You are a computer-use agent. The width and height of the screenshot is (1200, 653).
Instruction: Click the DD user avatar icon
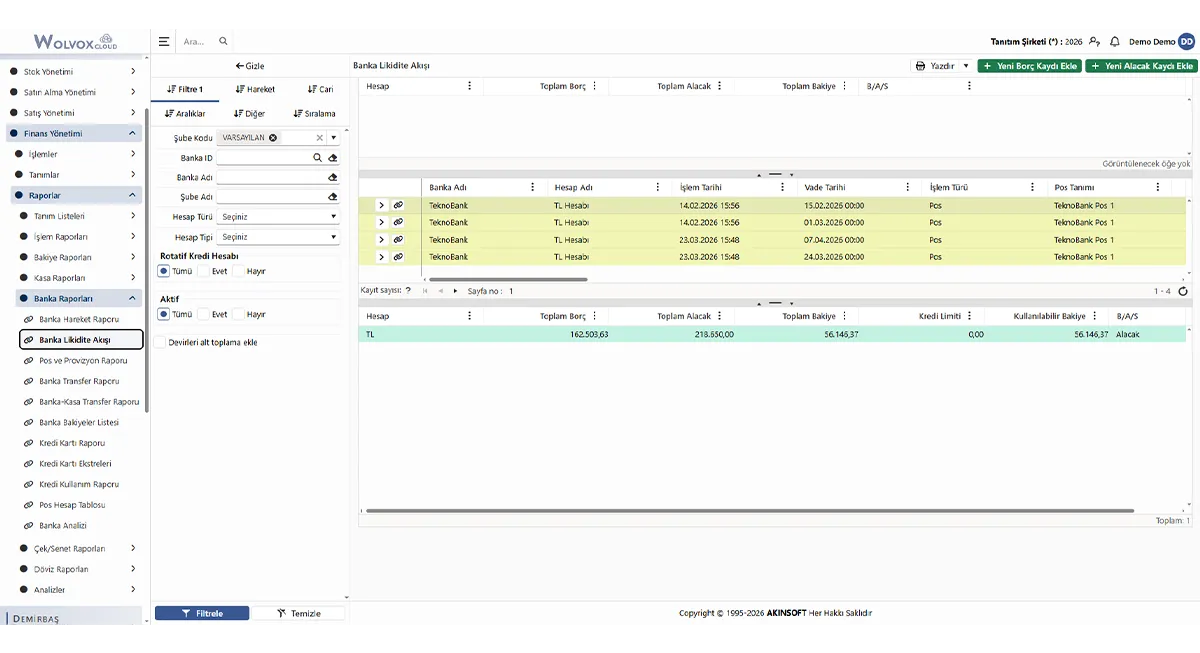click(x=1186, y=42)
